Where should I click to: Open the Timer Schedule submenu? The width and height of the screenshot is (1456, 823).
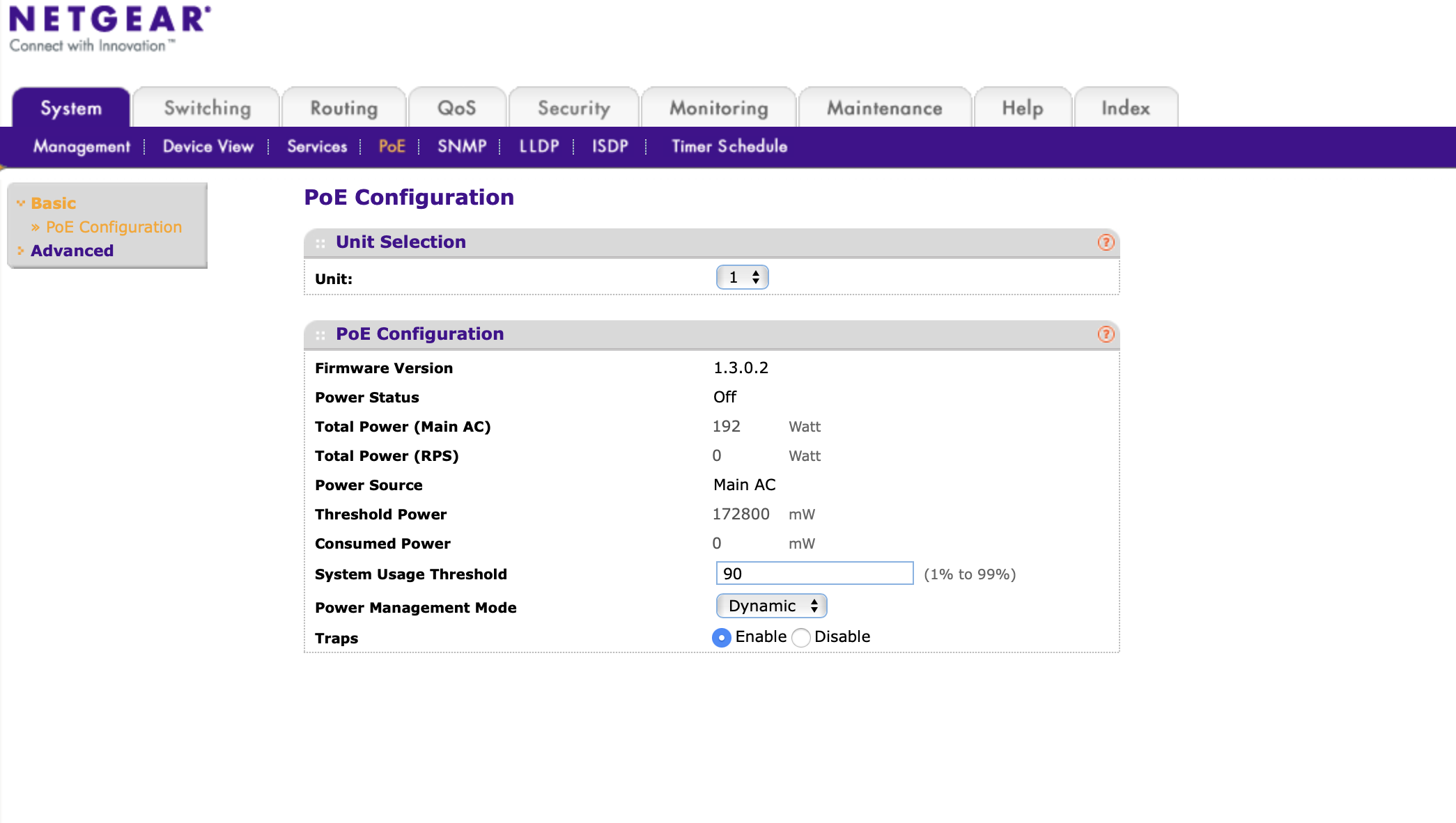729,146
